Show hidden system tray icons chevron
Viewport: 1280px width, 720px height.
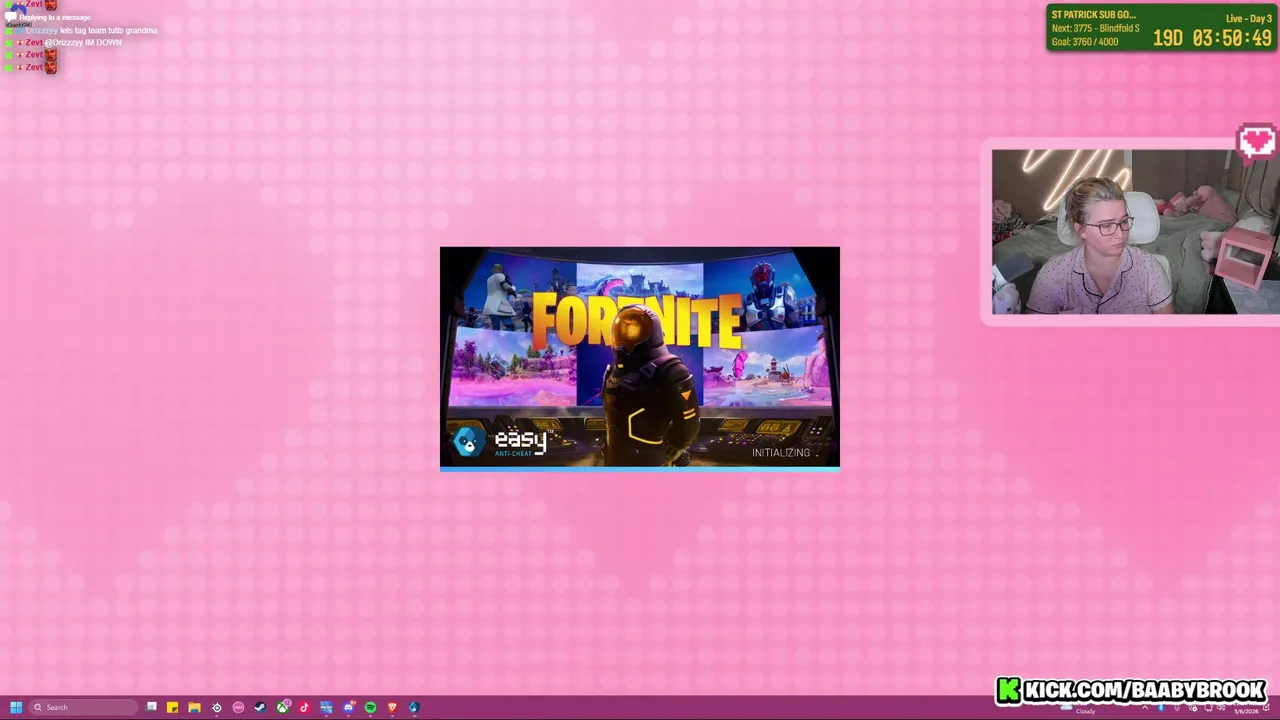(x=1145, y=708)
